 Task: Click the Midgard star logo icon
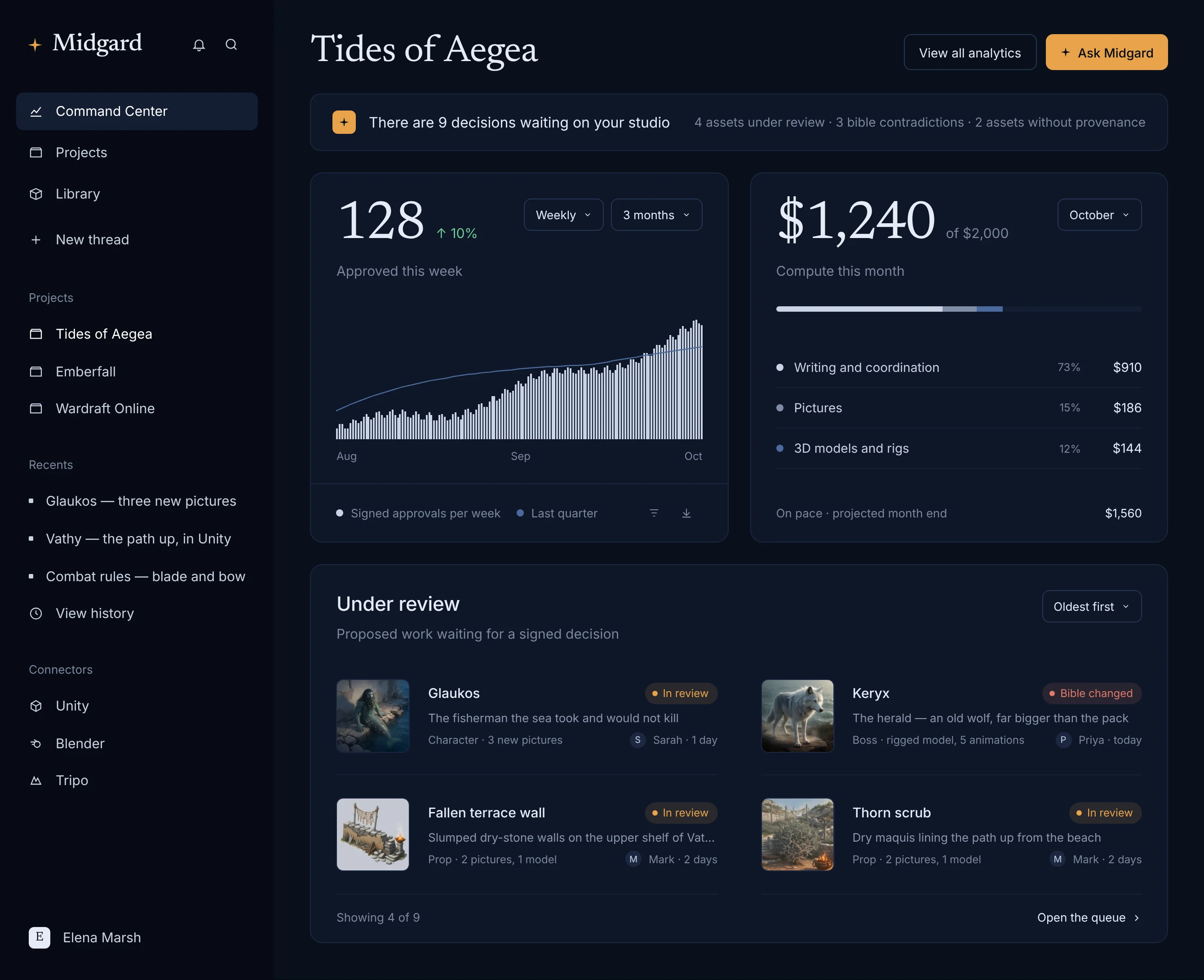[35, 44]
